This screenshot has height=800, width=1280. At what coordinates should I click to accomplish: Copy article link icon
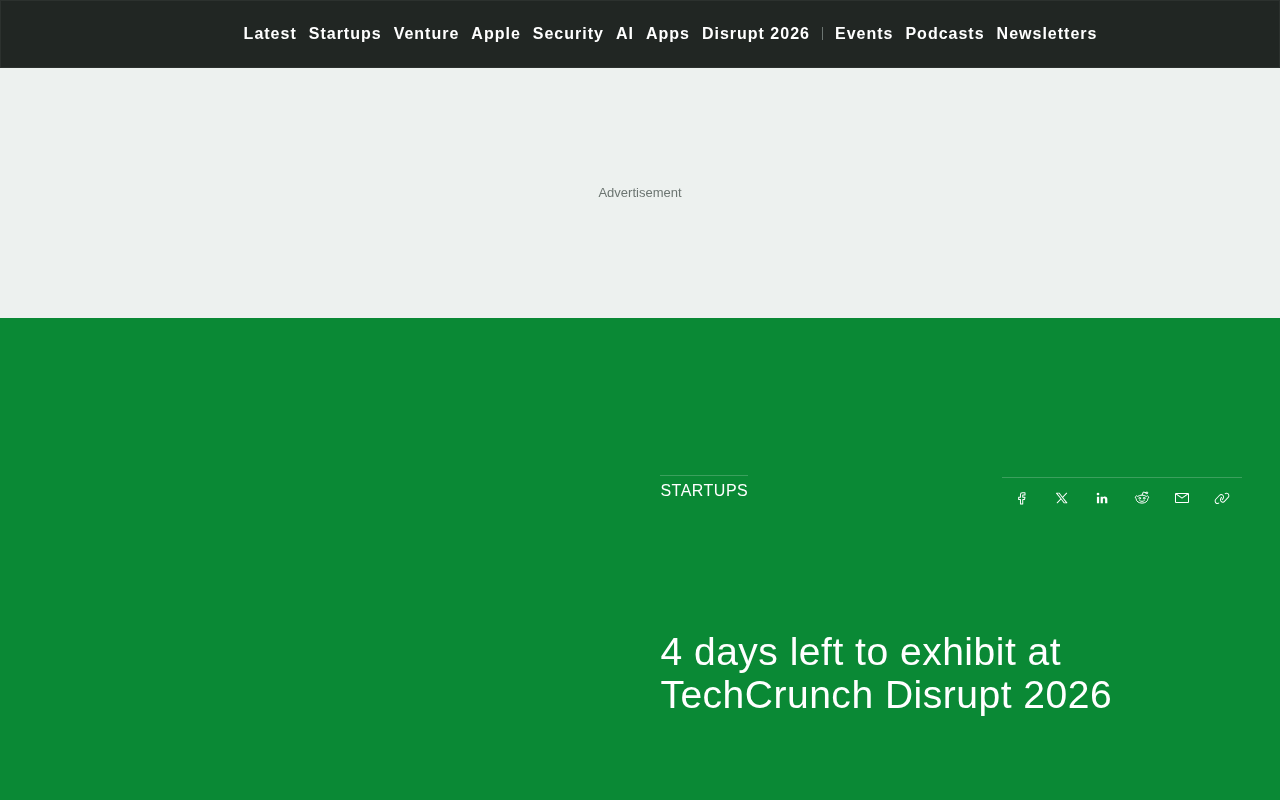click(1222, 498)
